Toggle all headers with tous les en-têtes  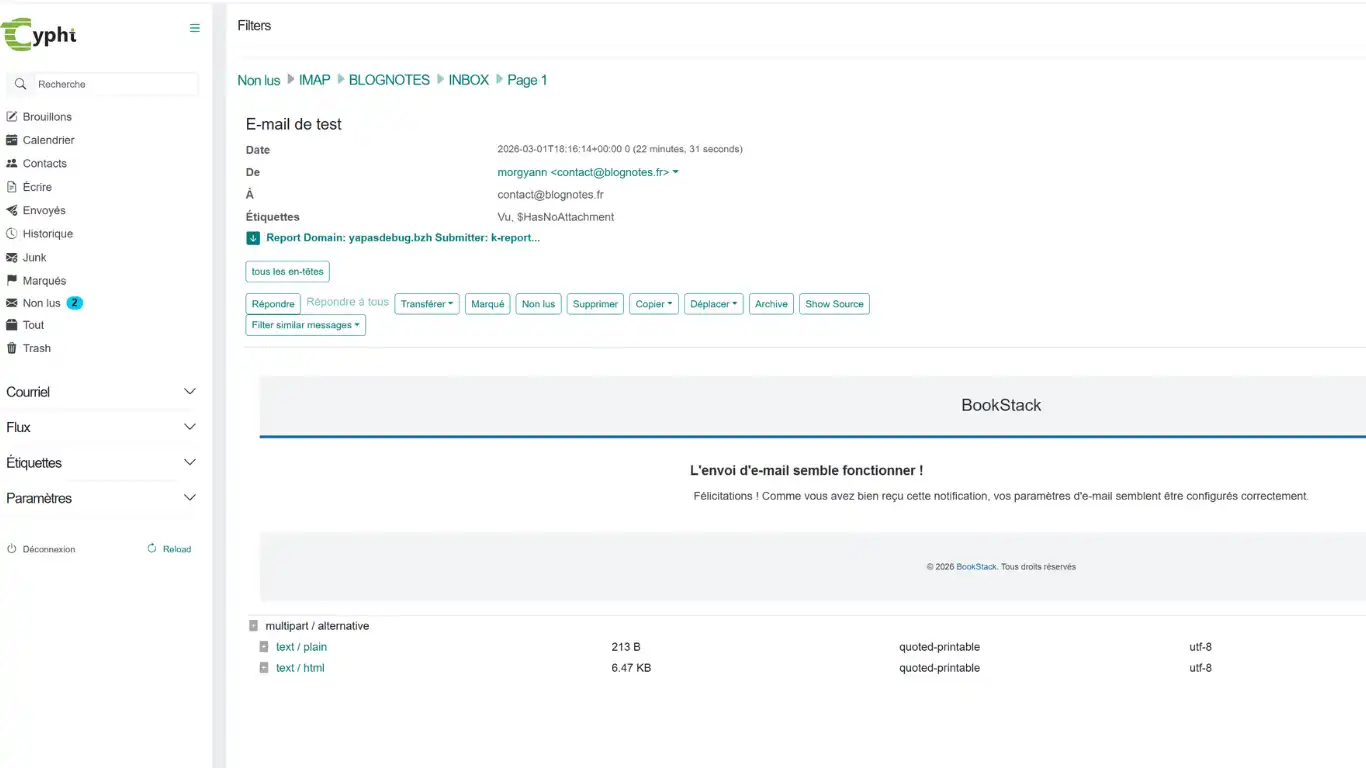click(287, 271)
